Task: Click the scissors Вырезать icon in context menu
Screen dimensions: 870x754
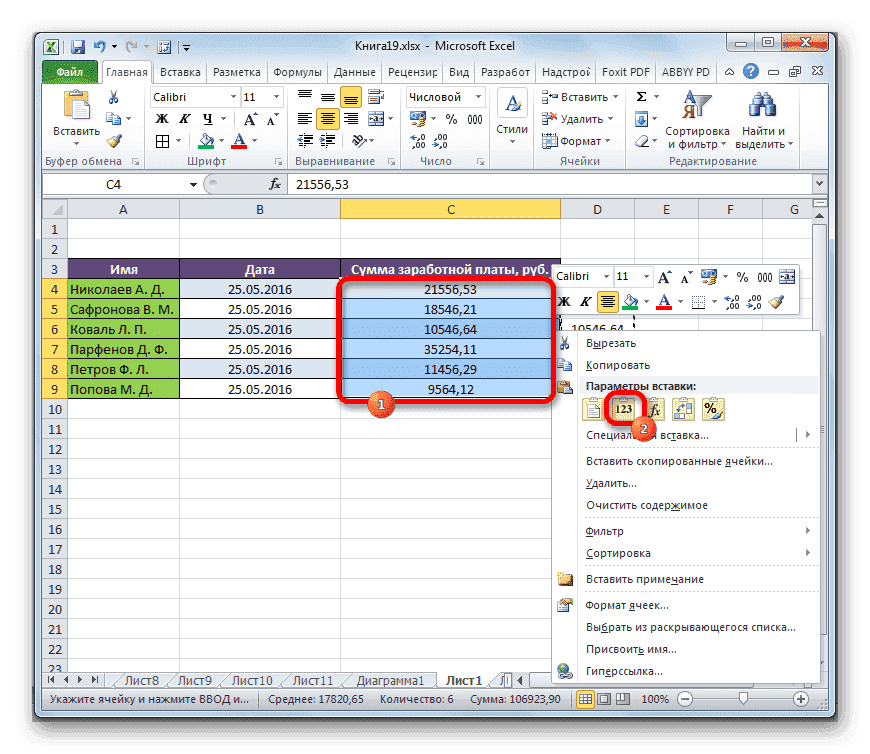Action: click(566, 342)
